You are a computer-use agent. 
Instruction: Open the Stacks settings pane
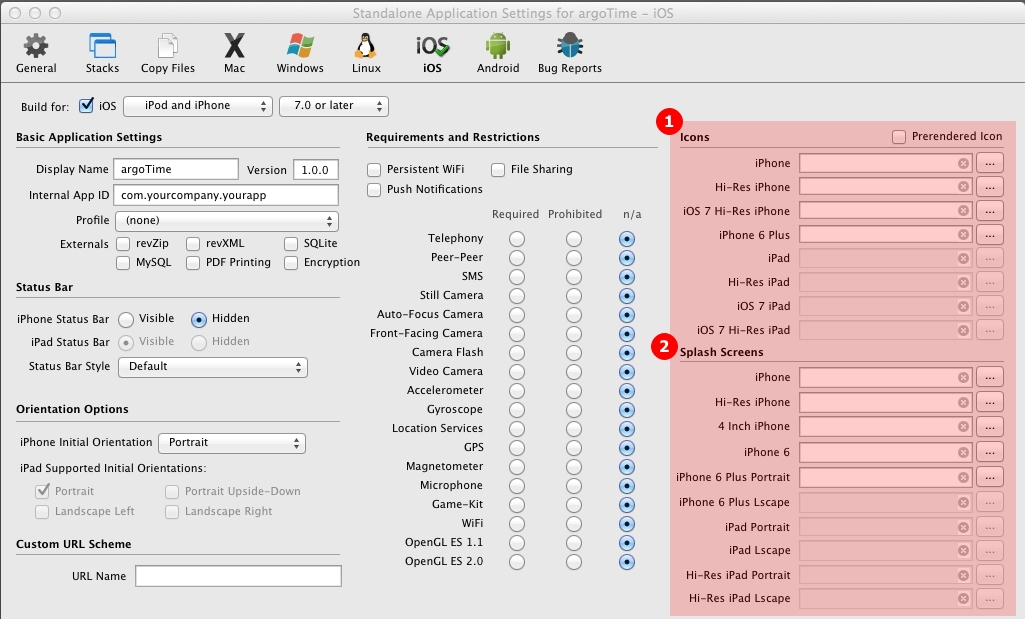(x=103, y=54)
